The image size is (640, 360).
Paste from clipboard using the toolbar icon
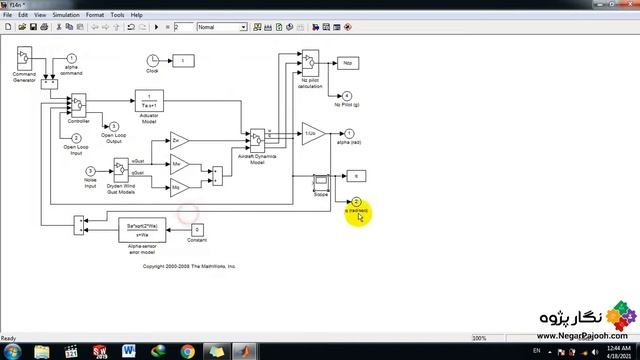coord(80,27)
